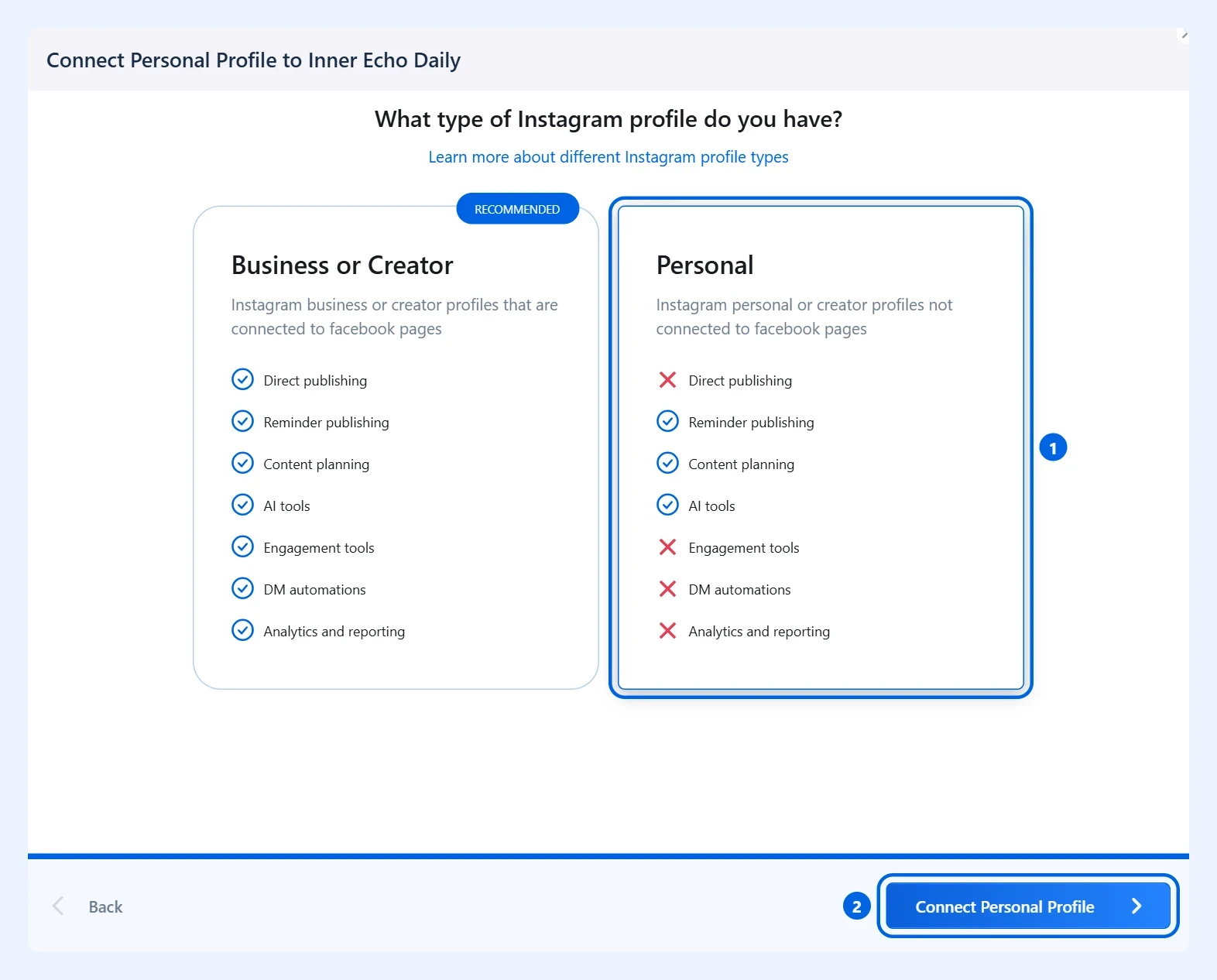The height and width of the screenshot is (980, 1217).
Task: Click checkmark icon beside Business Reminder publishing
Action: (242, 422)
